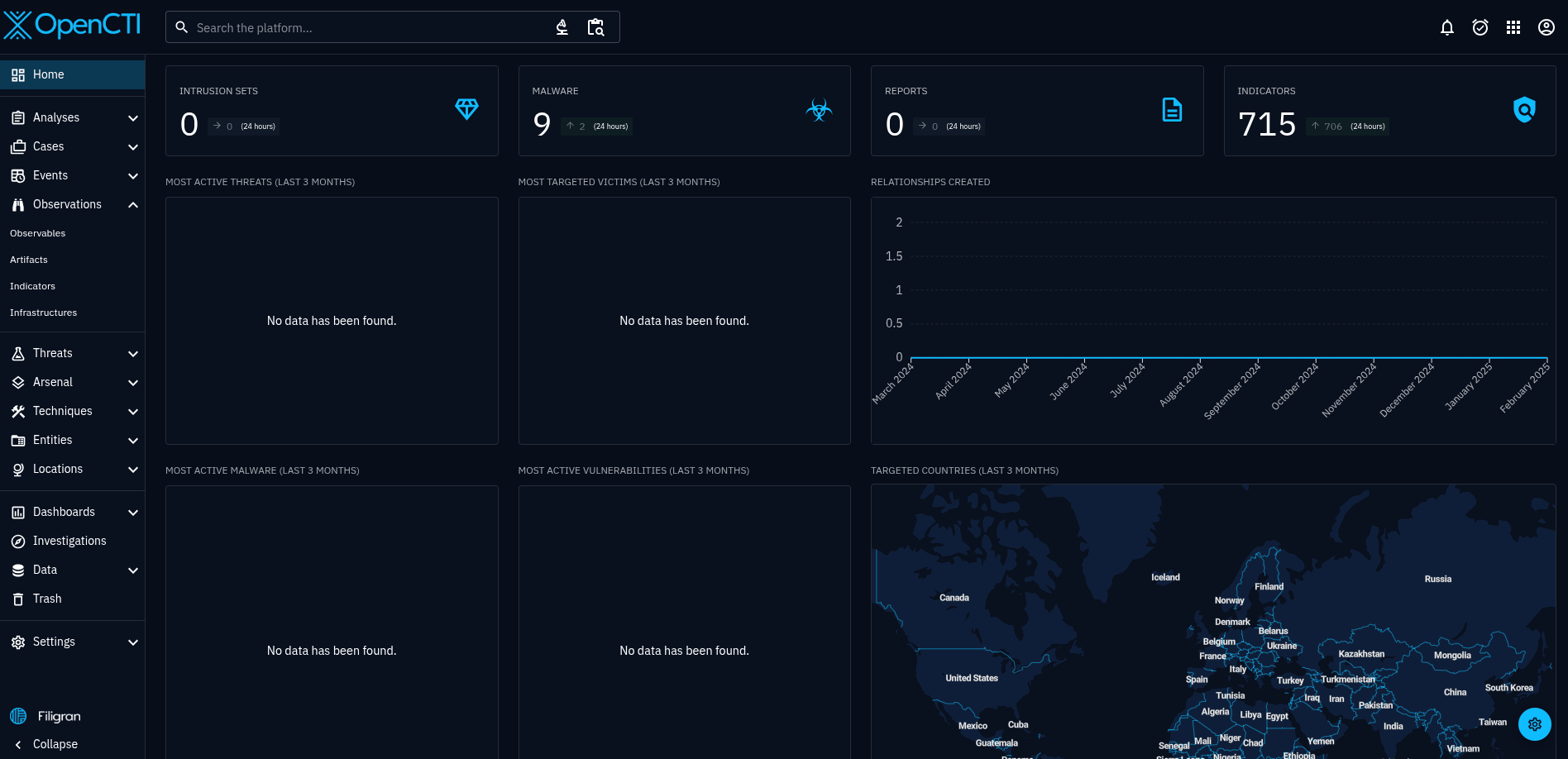Open the Reports count card

pos(1037,111)
